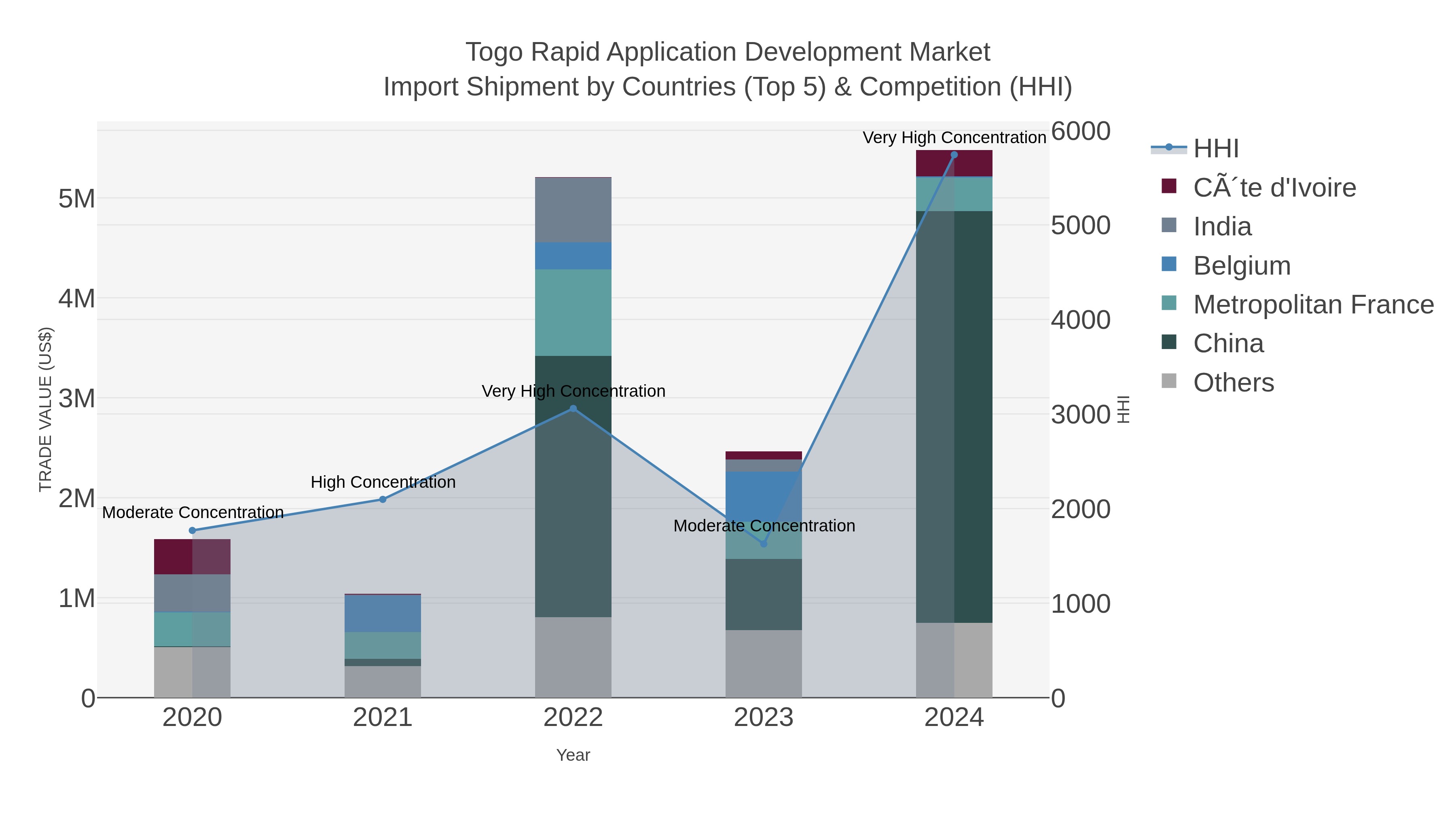
Task: Toggle the India legend entry
Action: coord(1206,226)
